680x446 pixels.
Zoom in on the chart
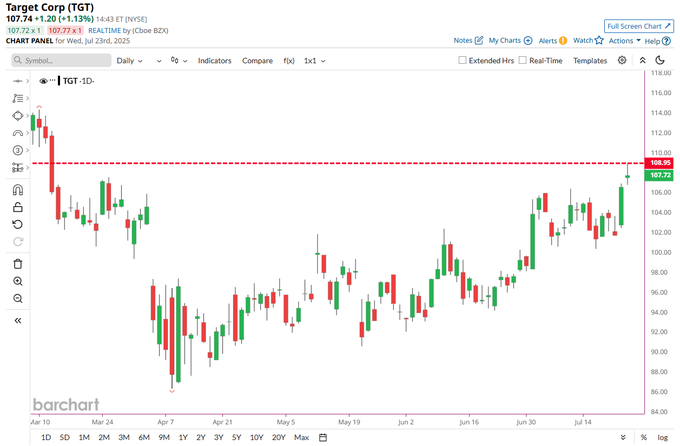[x=18, y=281]
